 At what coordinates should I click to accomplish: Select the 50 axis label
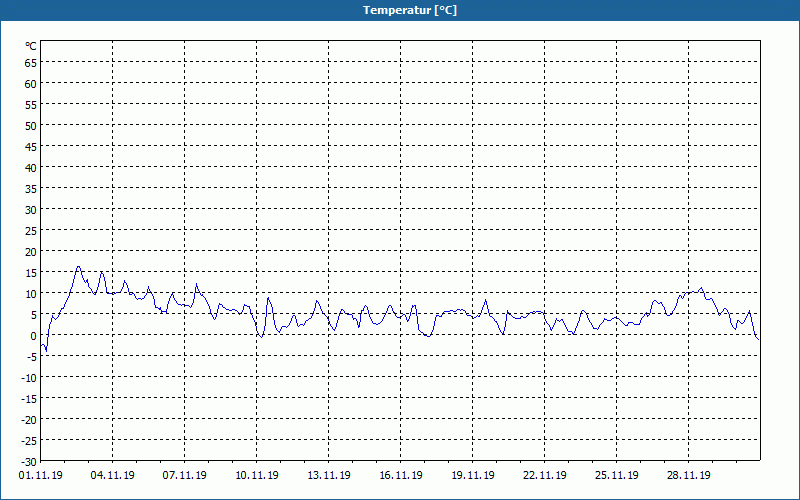[31, 126]
